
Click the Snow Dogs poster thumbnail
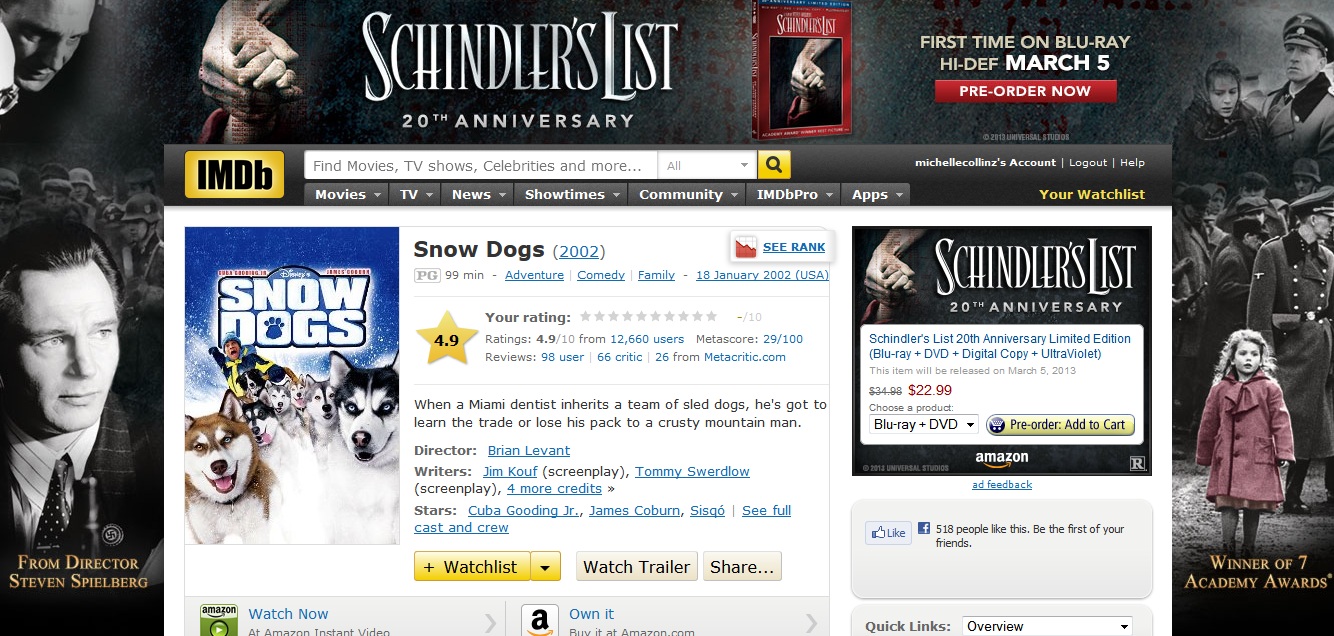292,386
